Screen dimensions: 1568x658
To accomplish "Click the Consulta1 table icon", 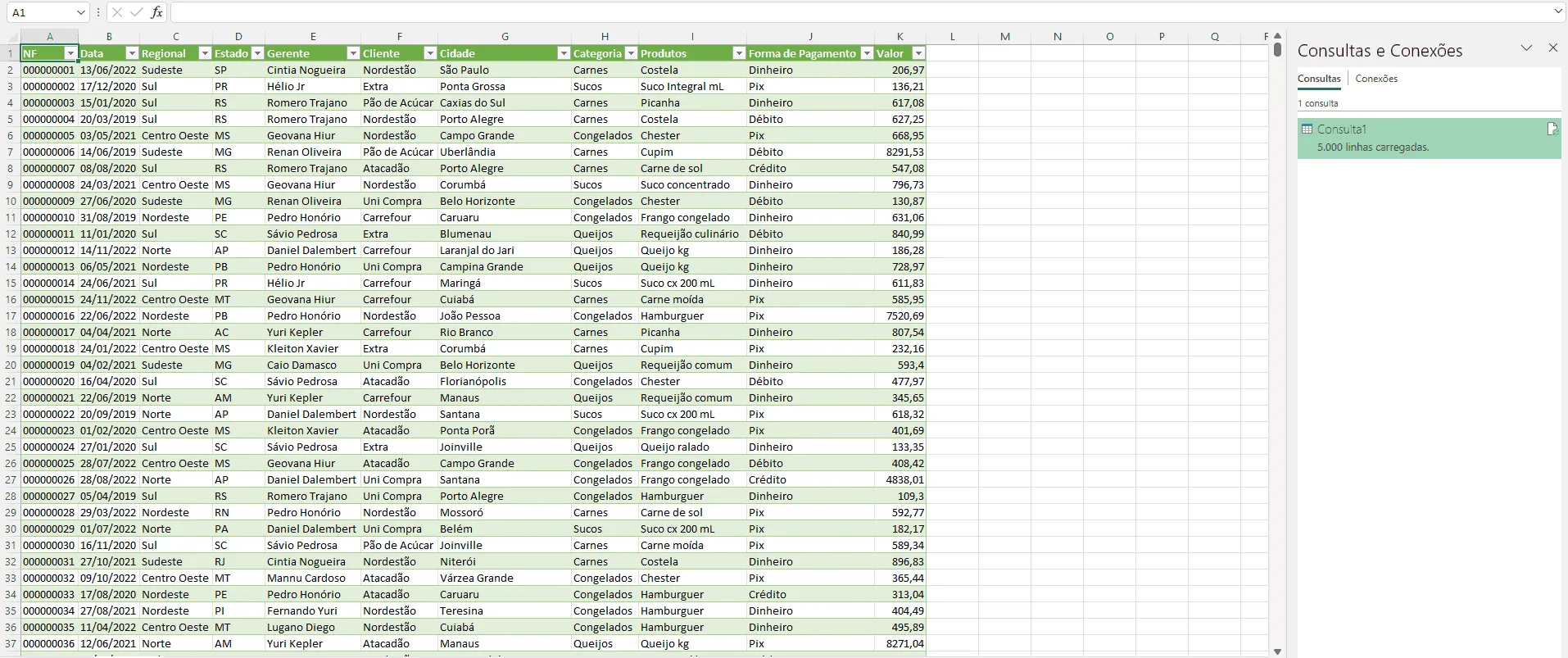I will coord(1307,129).
